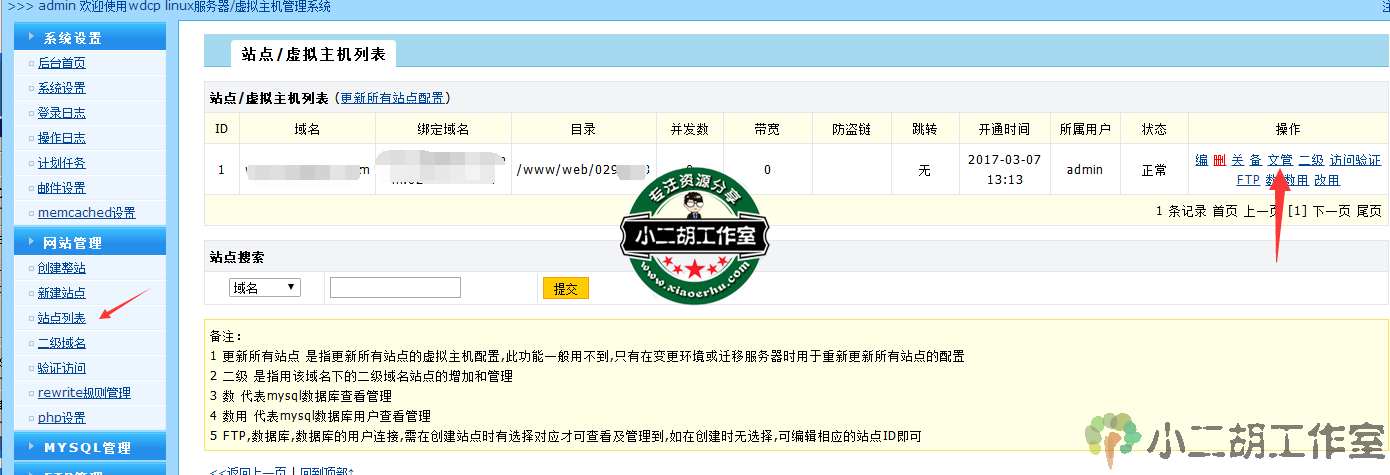Click the 更新所有站点配置 link
Viewport: 1390px width, 475px height.
point(393,98)
